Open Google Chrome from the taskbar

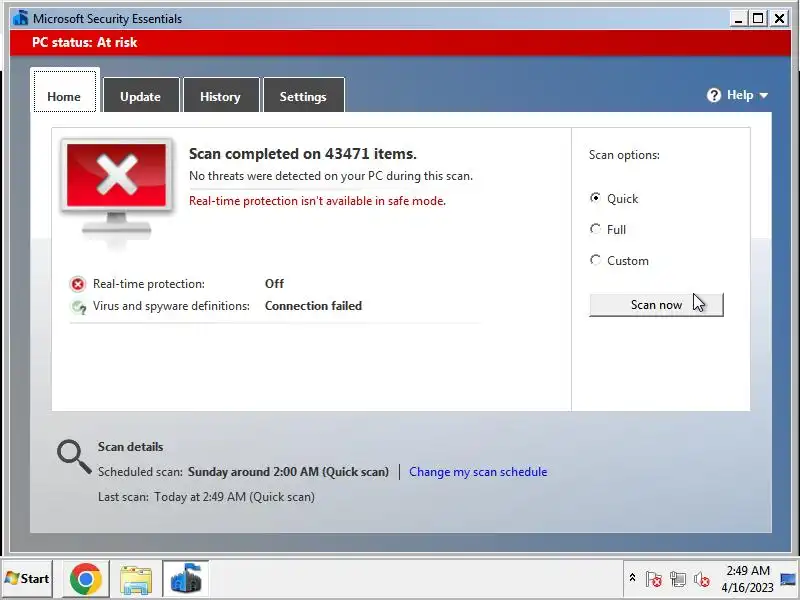[x=86, y=579]
